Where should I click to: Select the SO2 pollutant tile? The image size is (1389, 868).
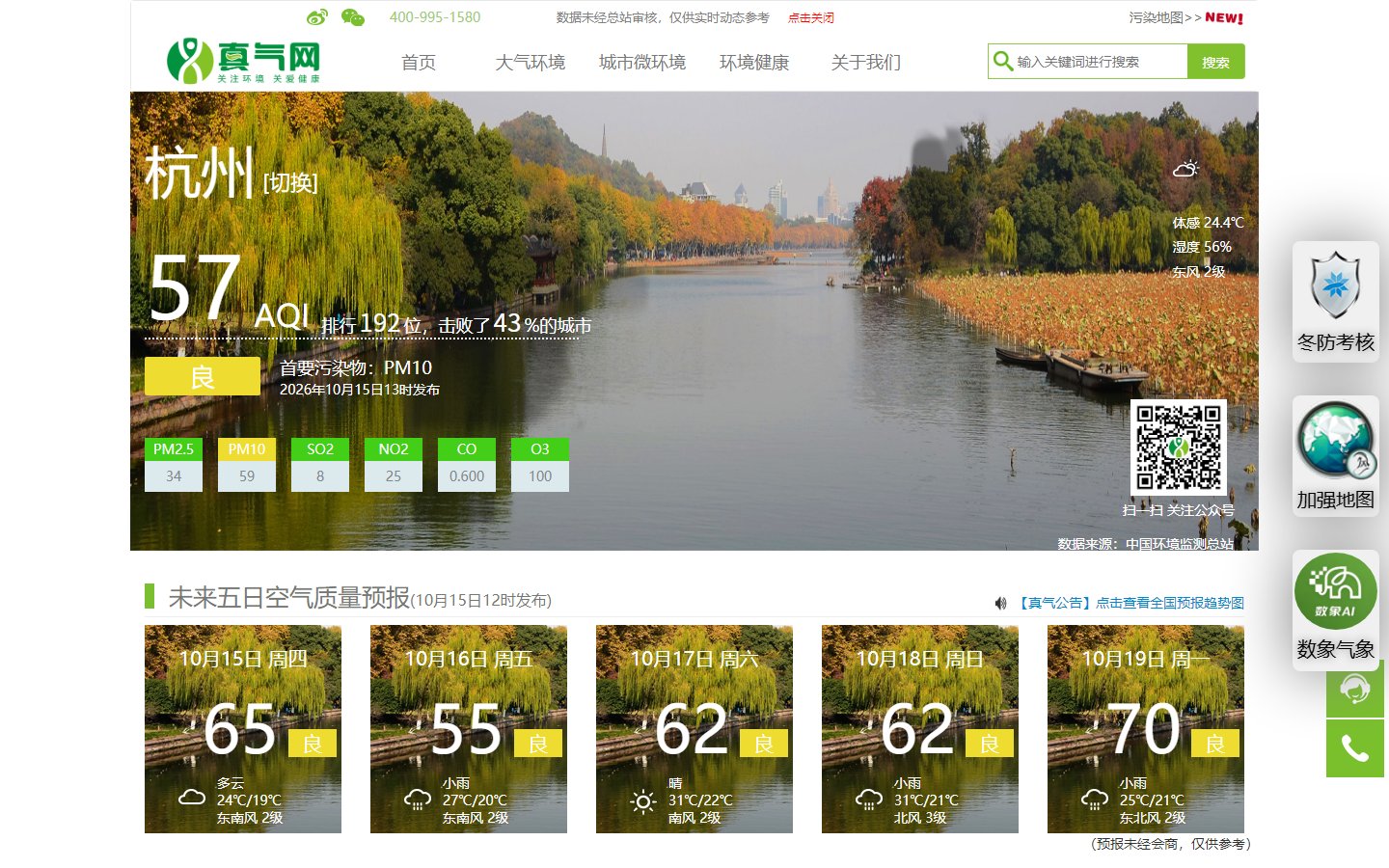320,465
